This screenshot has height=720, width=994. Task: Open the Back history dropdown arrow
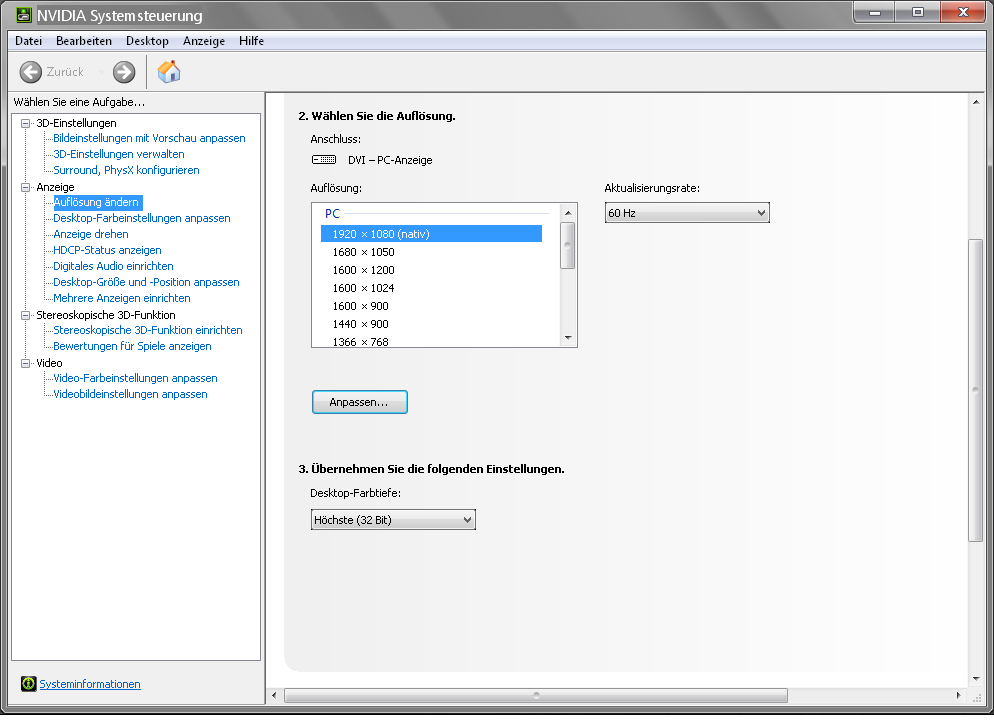coord(101,72)
